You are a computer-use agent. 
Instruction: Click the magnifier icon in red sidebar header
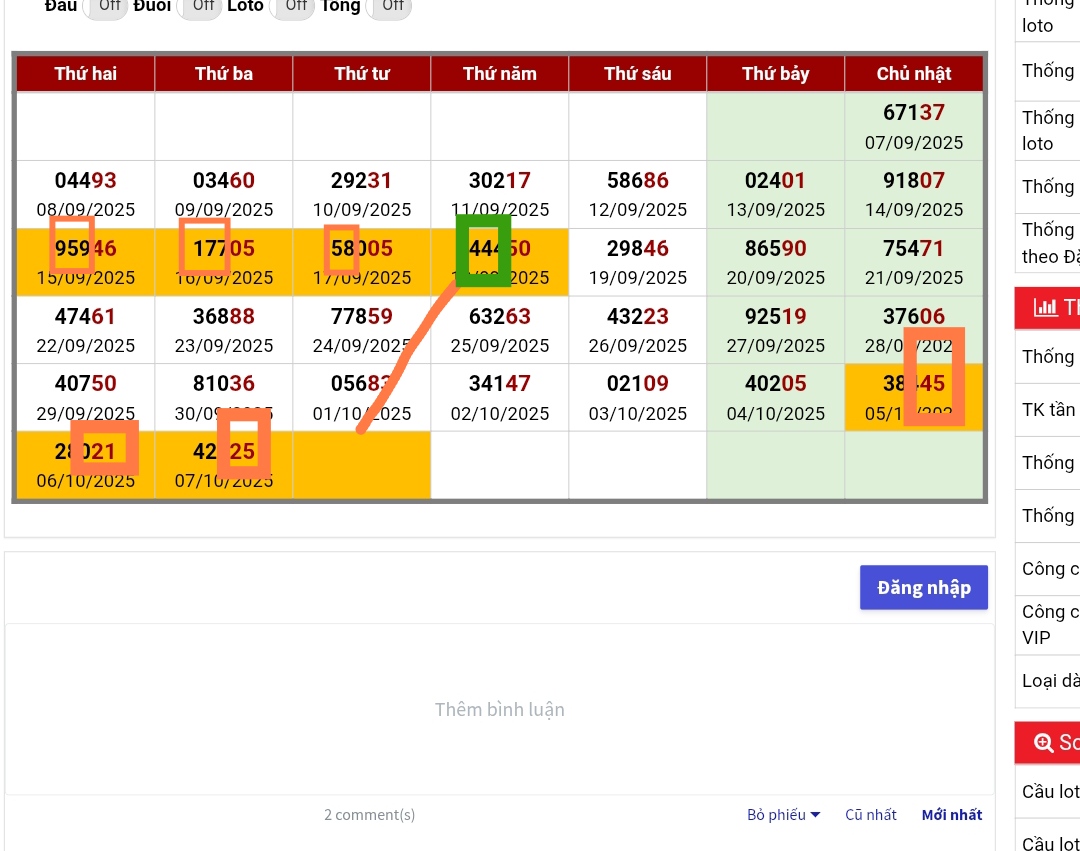(1043, 742)
